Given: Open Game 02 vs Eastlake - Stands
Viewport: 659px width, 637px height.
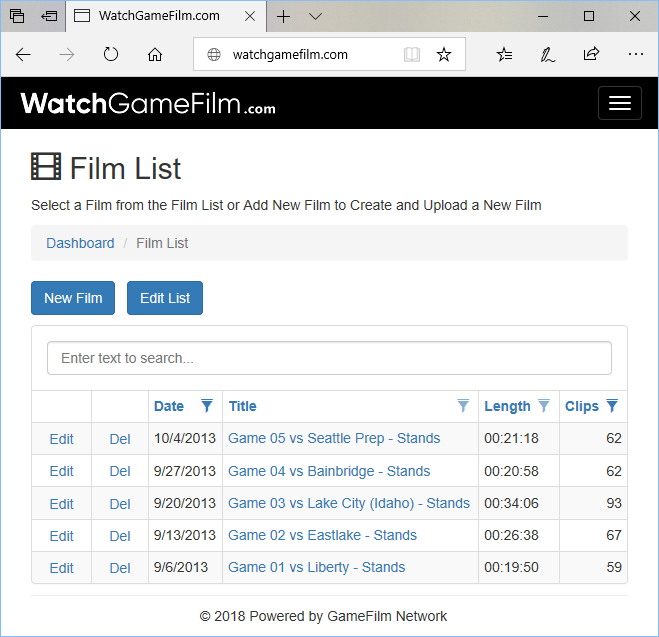Looking at the screenshot, I should [x=322, y=535].
